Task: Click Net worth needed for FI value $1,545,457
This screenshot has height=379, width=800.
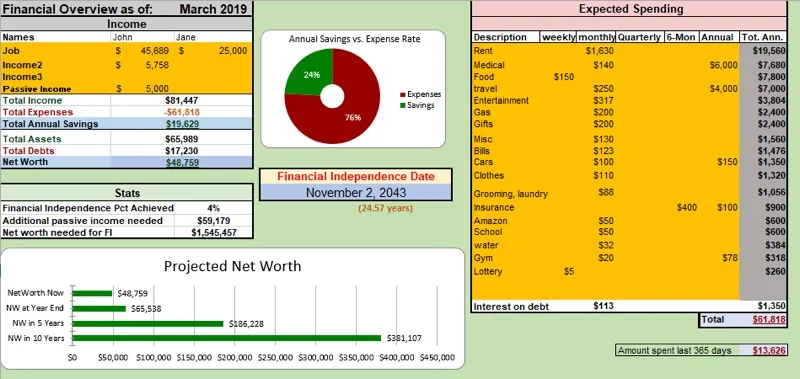Action: tap(213, 233)
